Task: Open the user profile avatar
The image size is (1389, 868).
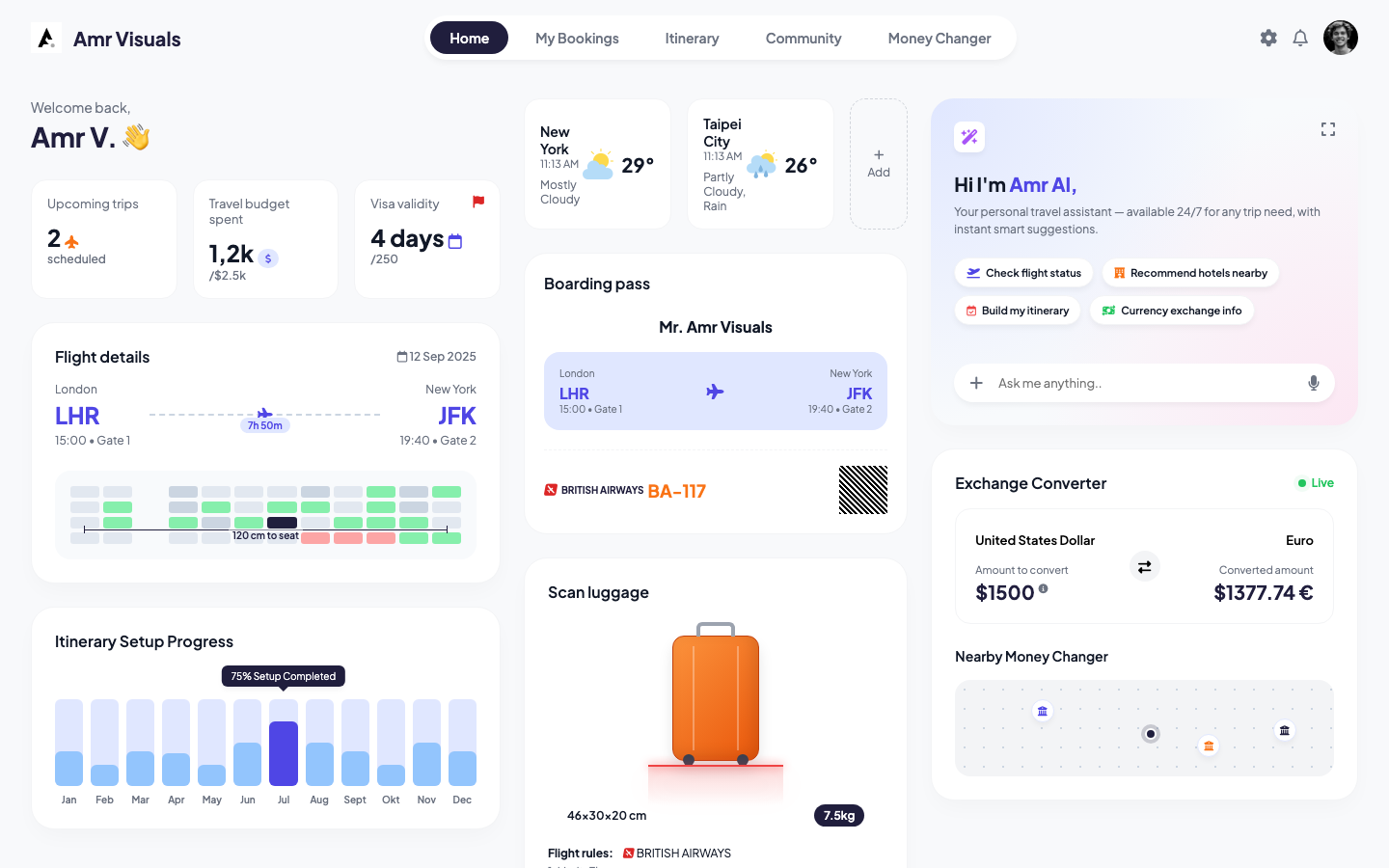Action: coord(1341,38)
